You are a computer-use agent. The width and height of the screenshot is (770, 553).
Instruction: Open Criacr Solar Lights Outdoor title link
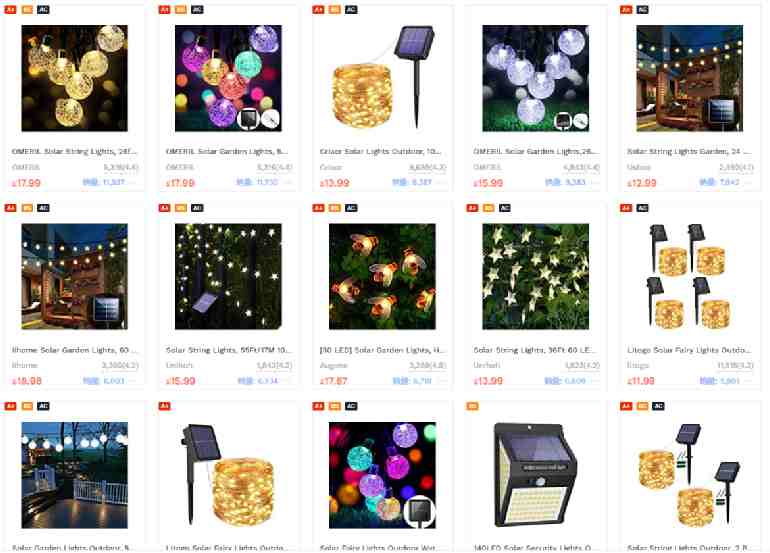381,151
